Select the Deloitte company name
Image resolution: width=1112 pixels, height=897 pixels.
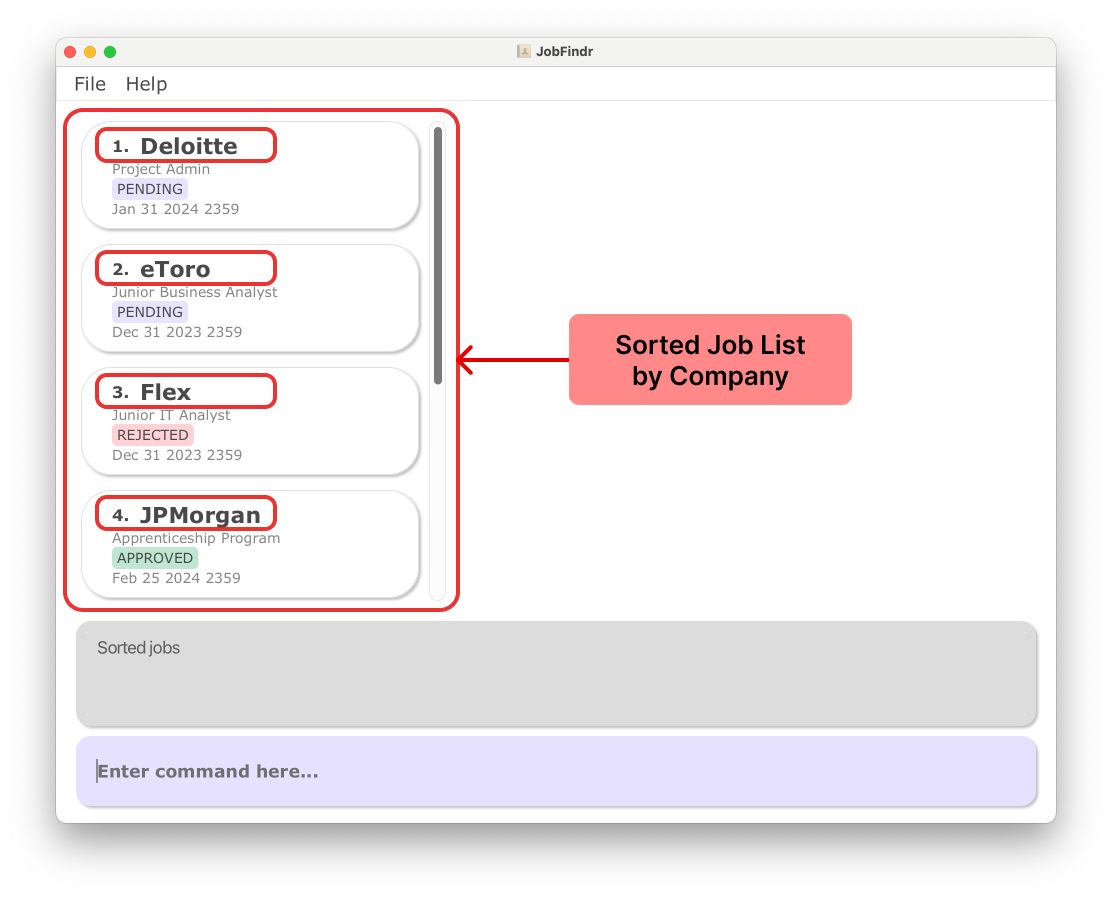(x=189, y=146)
